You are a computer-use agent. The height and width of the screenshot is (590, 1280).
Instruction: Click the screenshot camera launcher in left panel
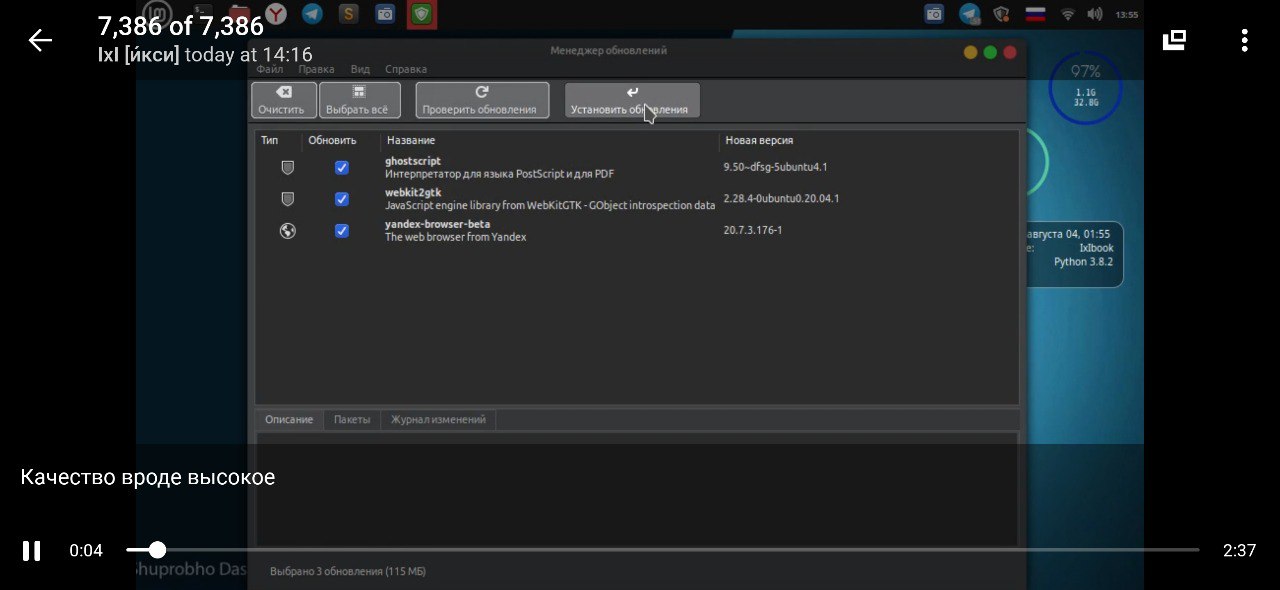(385, 14)
